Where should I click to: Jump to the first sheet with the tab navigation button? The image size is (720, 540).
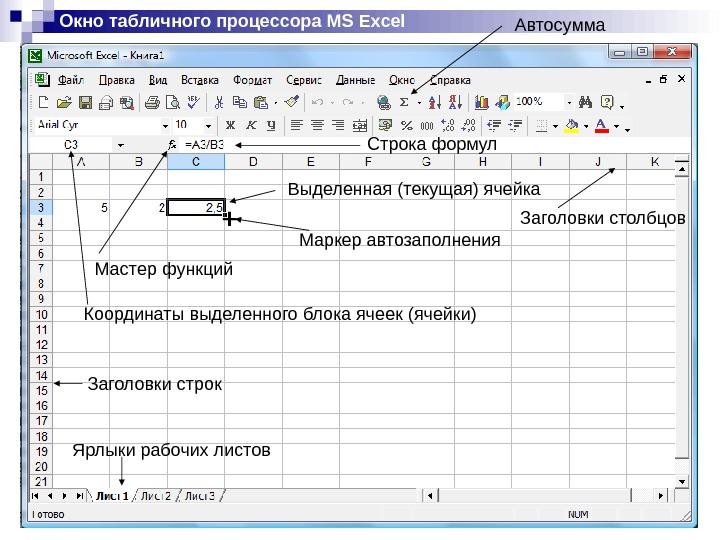[35, 496]
